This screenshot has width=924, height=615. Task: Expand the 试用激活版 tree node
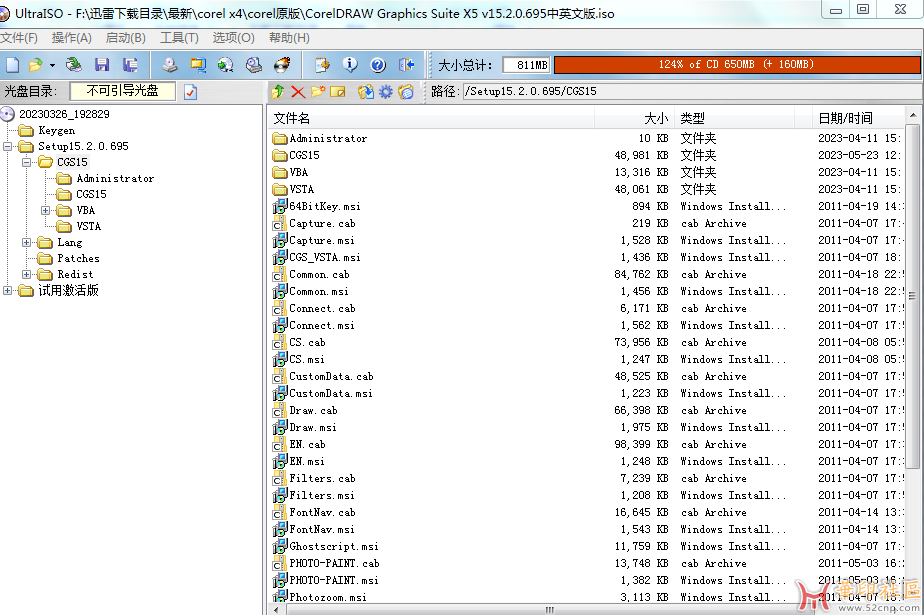tap(7, 290)
